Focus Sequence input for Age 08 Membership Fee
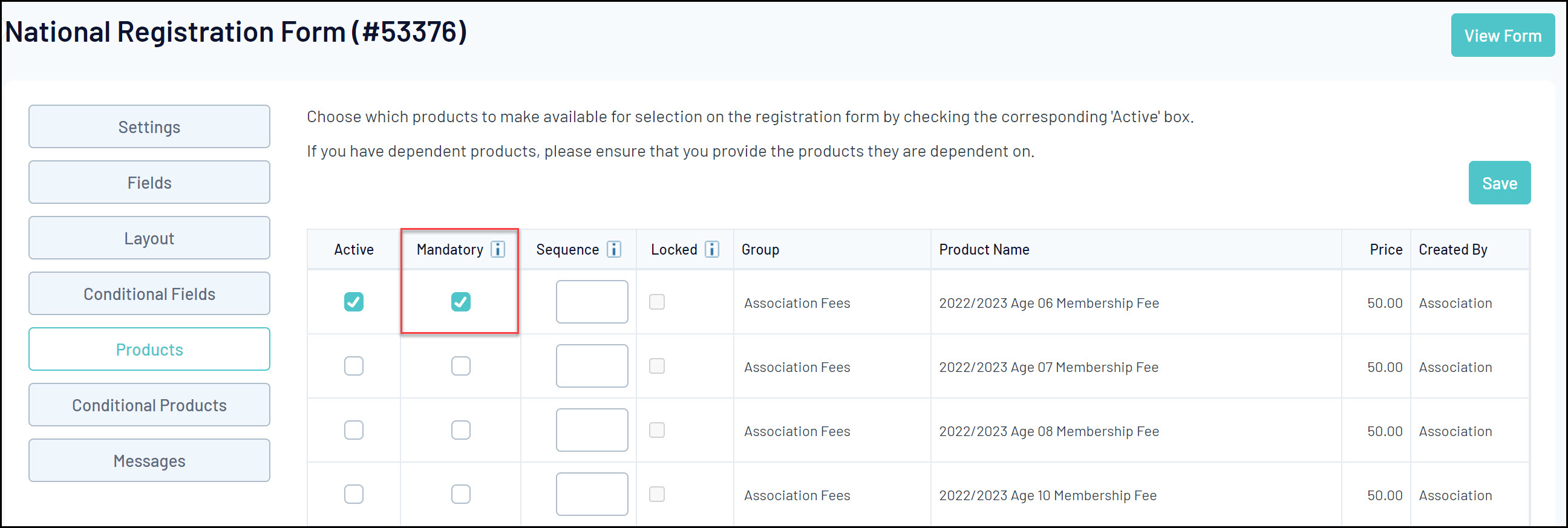The width and height of the screenshot is (1568, 528). tap(592, 430)
